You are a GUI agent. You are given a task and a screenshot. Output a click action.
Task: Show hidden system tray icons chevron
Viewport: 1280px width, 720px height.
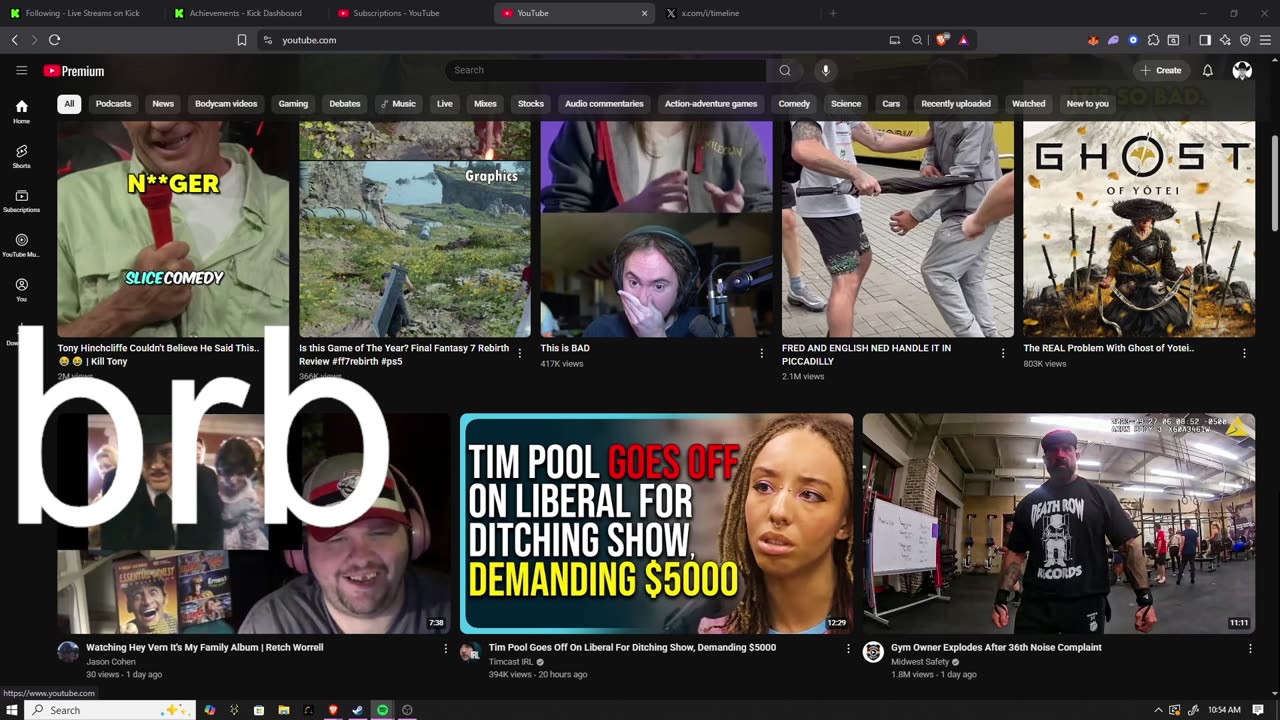point(1158,710)
